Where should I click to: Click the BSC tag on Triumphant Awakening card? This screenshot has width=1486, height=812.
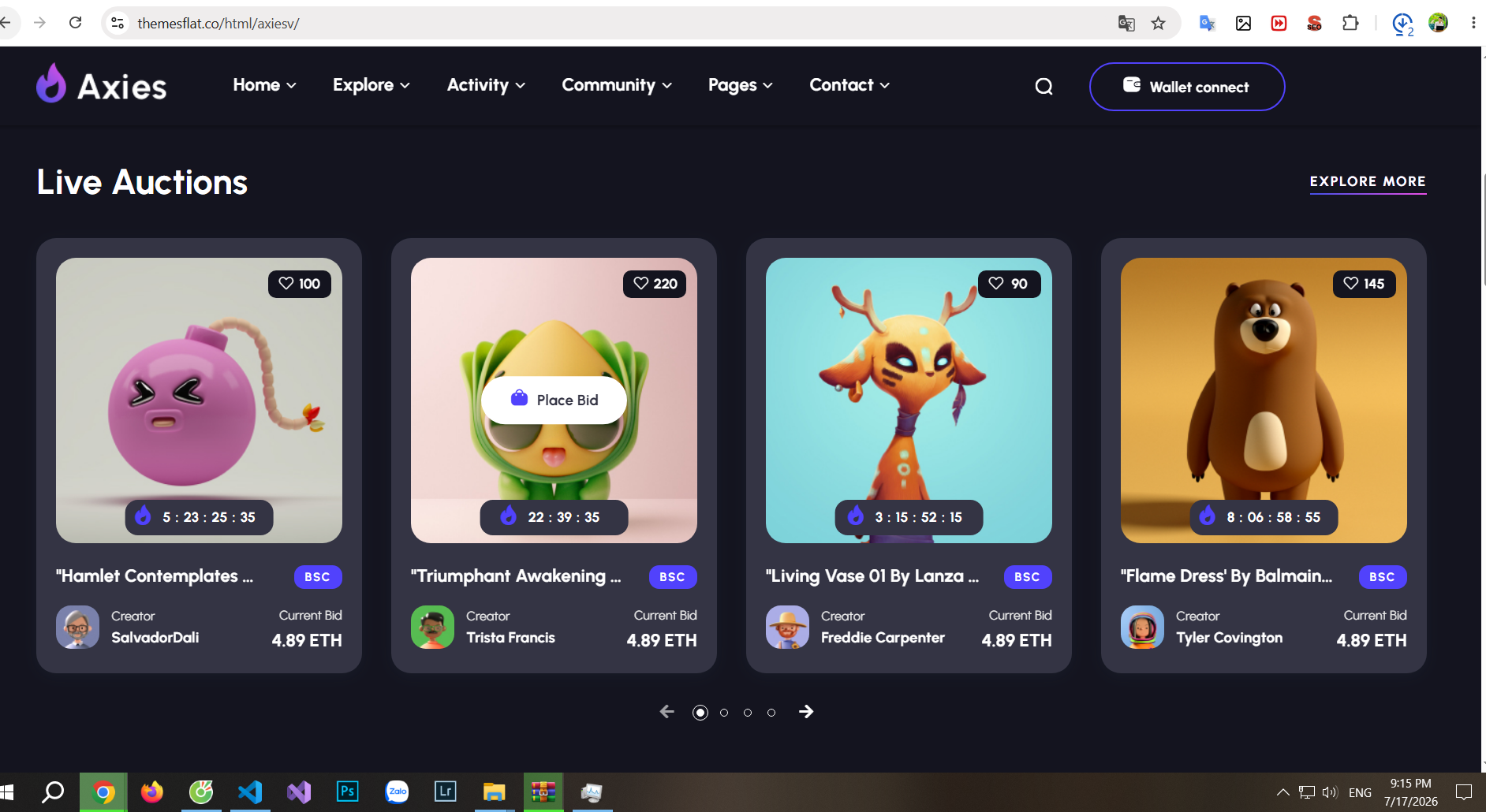coord(673,577)
